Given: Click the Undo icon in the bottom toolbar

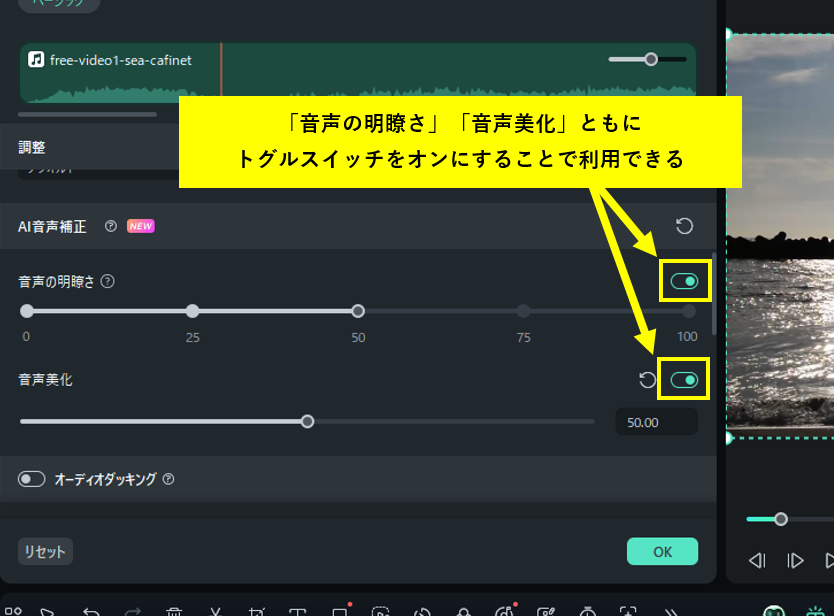Looking at the screenshot, I should tap(92, 611).
